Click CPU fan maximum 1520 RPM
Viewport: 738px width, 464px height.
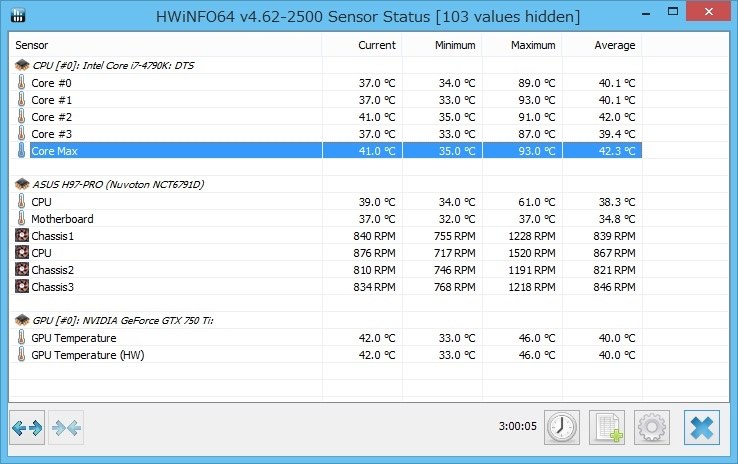coord(531,253)
